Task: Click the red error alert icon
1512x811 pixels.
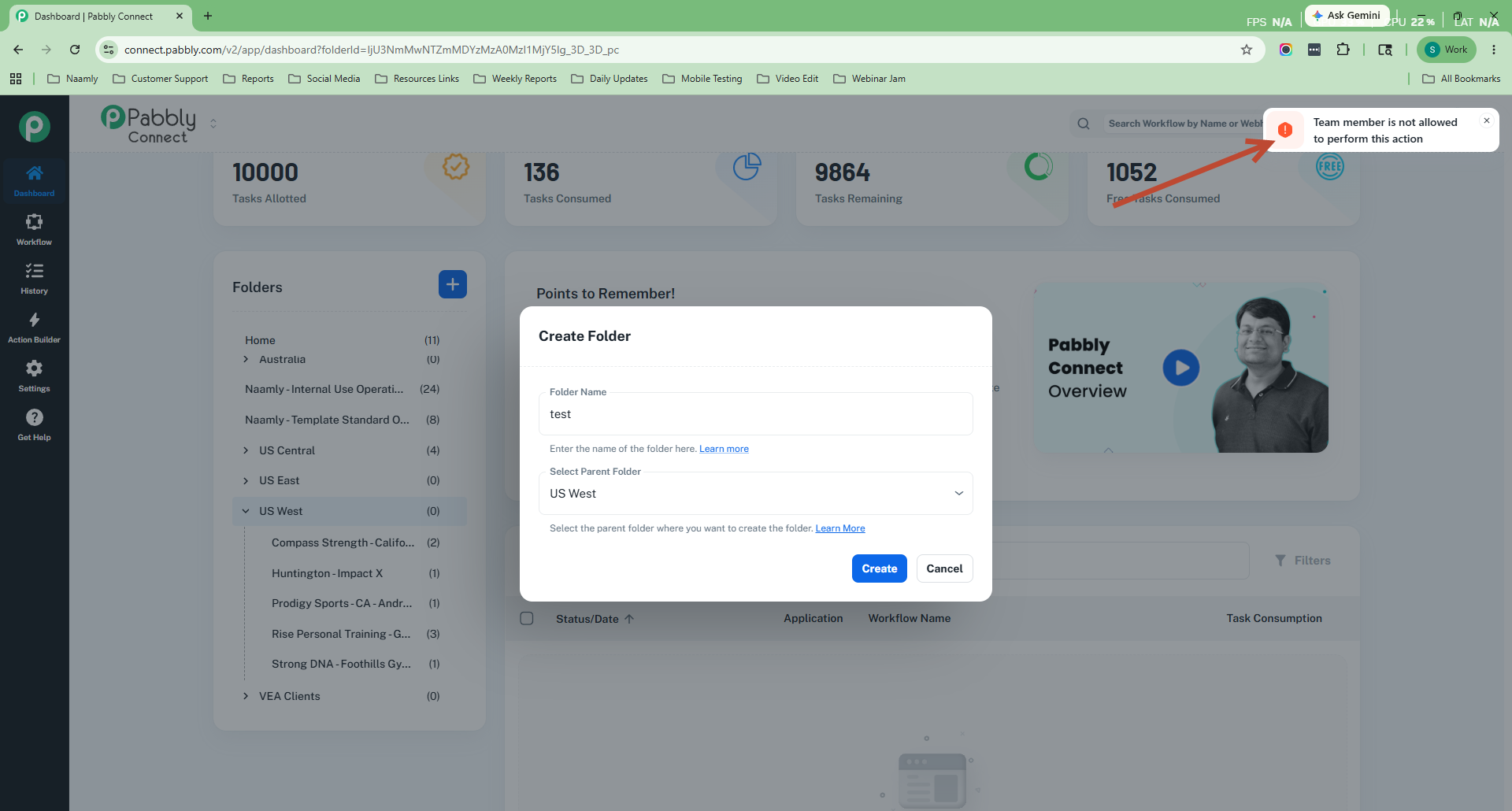Action: [1285, 130]
